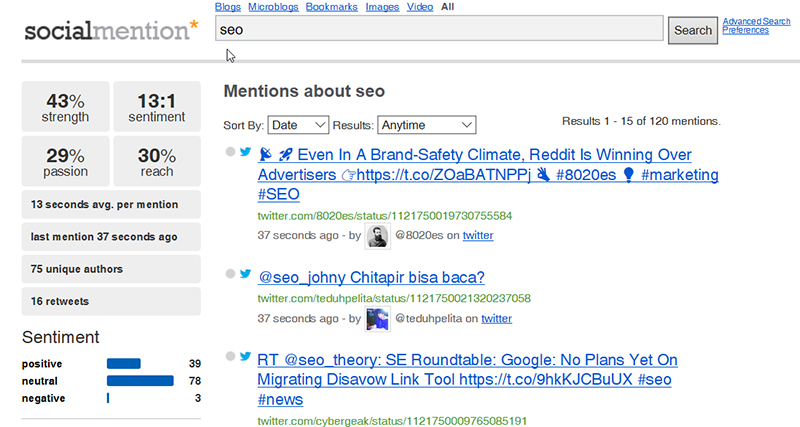The width and height of the screenshot is (800, 427).
Task: Switch to the Blogs tab
Action: coord(228,7)
